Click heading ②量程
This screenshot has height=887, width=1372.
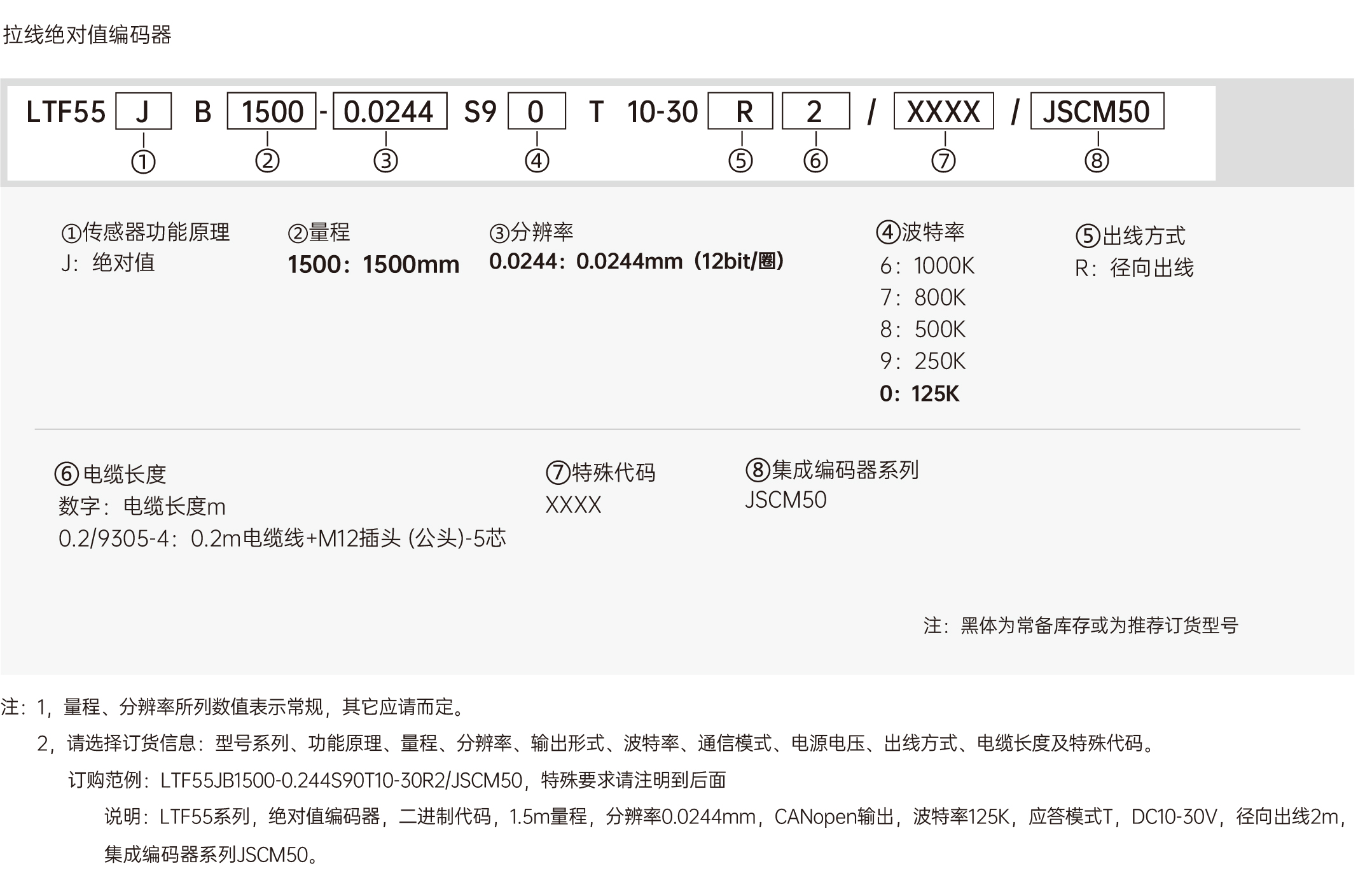(x=319, y=232)
